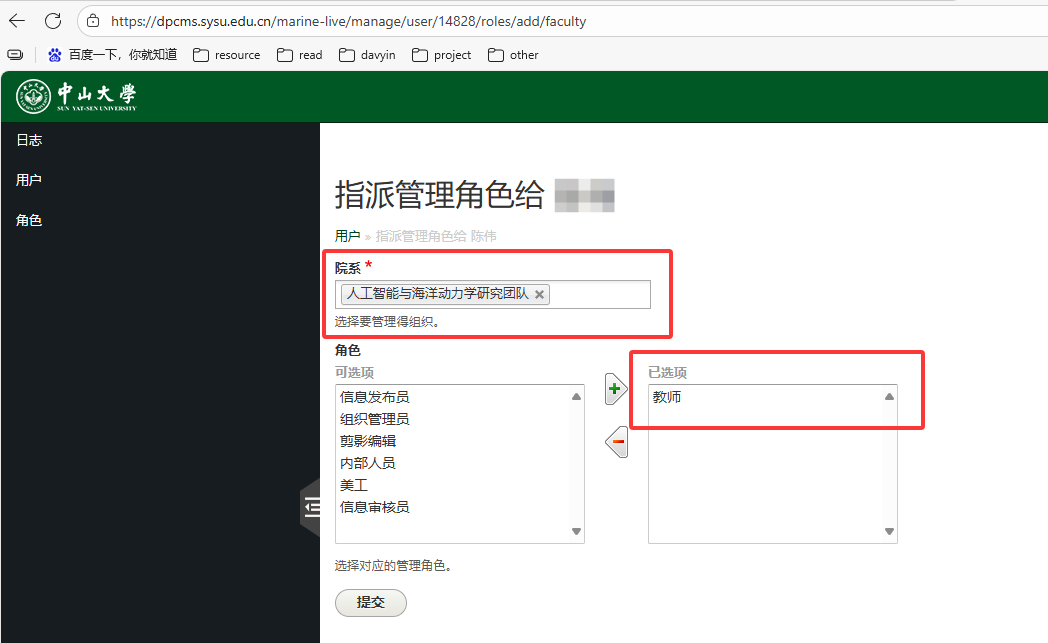Click the site info lock icon

pyautogui.click(x=93, y=20)
